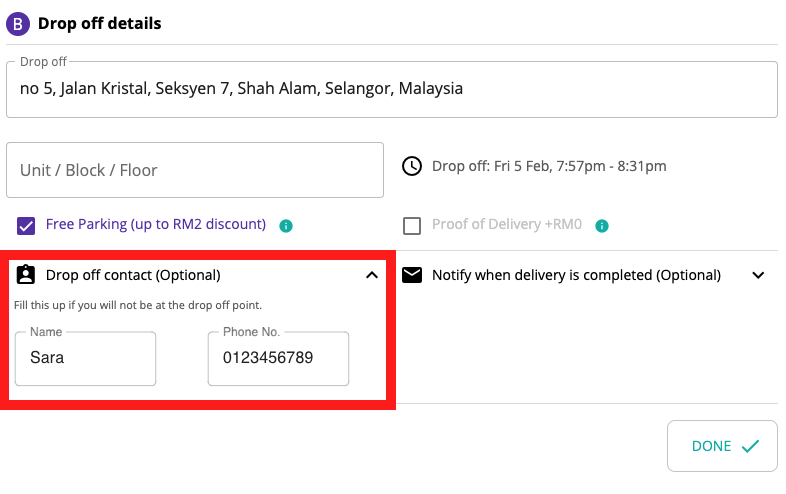Click the Drop off address field
This screenshot has width=786, height=494.
coord(392,90)
